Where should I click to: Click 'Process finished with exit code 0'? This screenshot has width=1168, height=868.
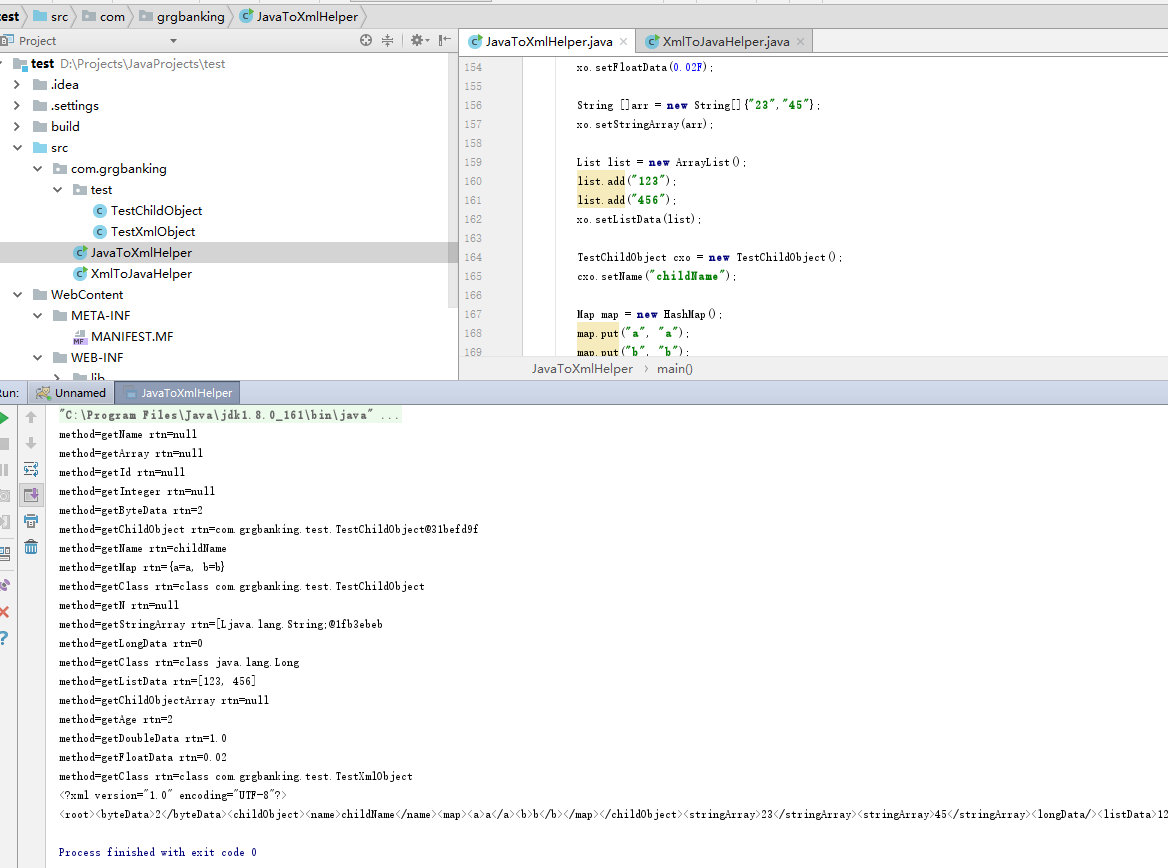[158, 852]
